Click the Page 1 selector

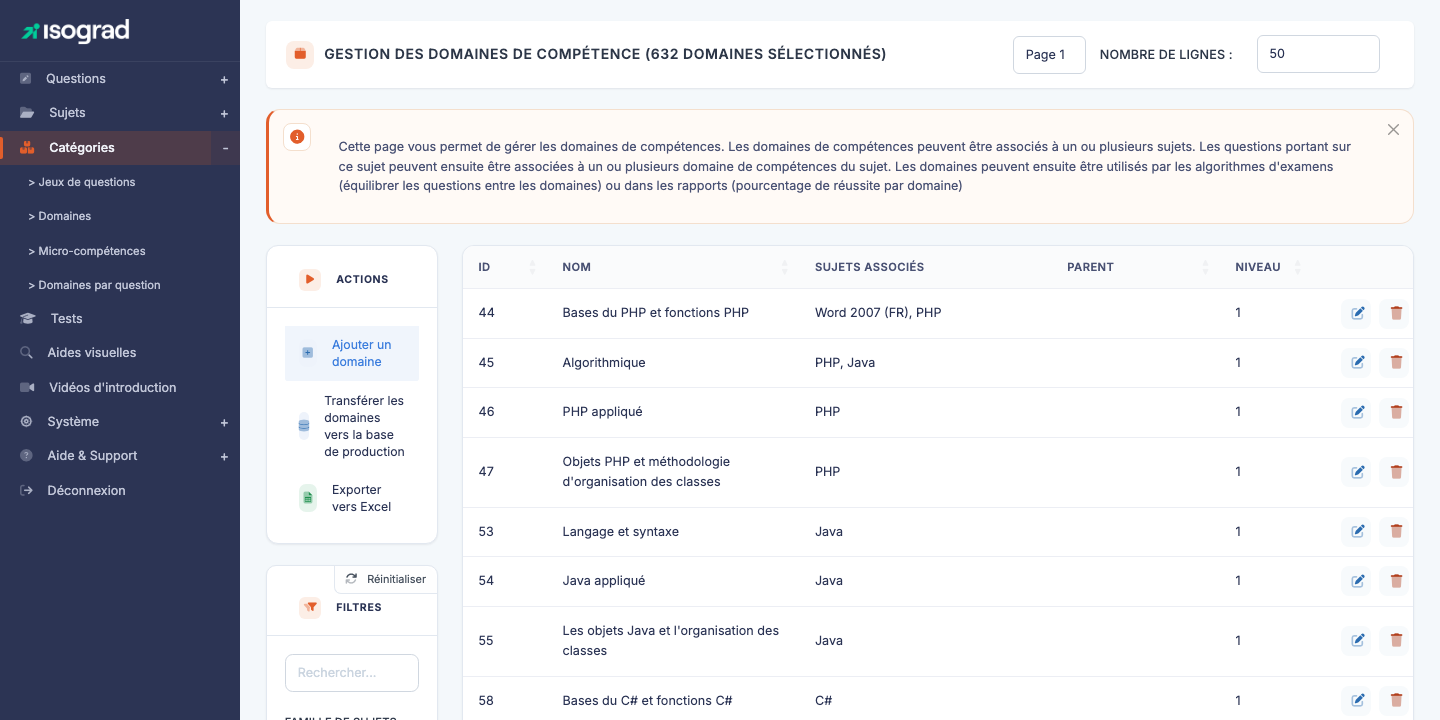(x=1049, y=55)
